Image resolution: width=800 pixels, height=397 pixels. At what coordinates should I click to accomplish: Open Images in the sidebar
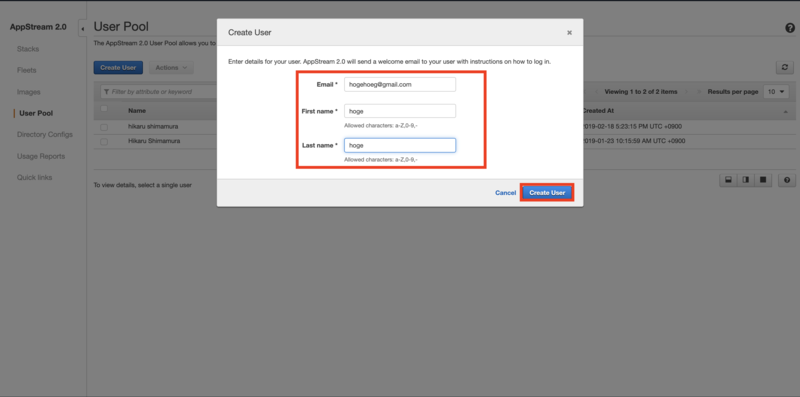coord(29,92)
